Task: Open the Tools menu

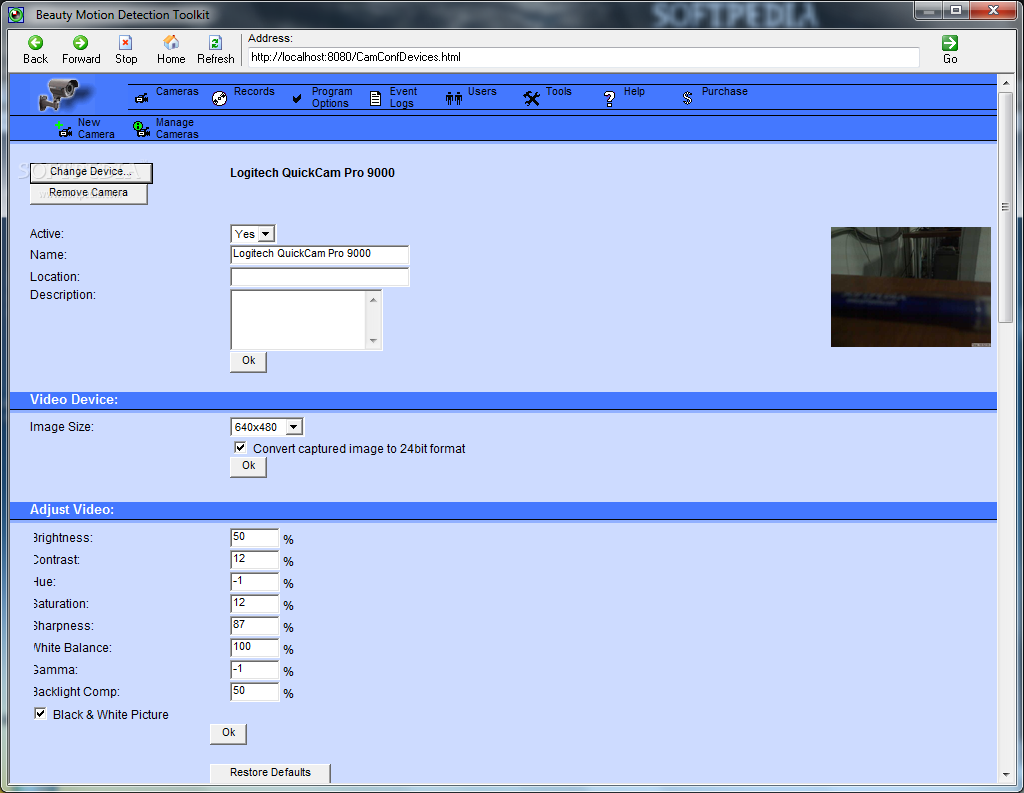Action: [558, 91]
